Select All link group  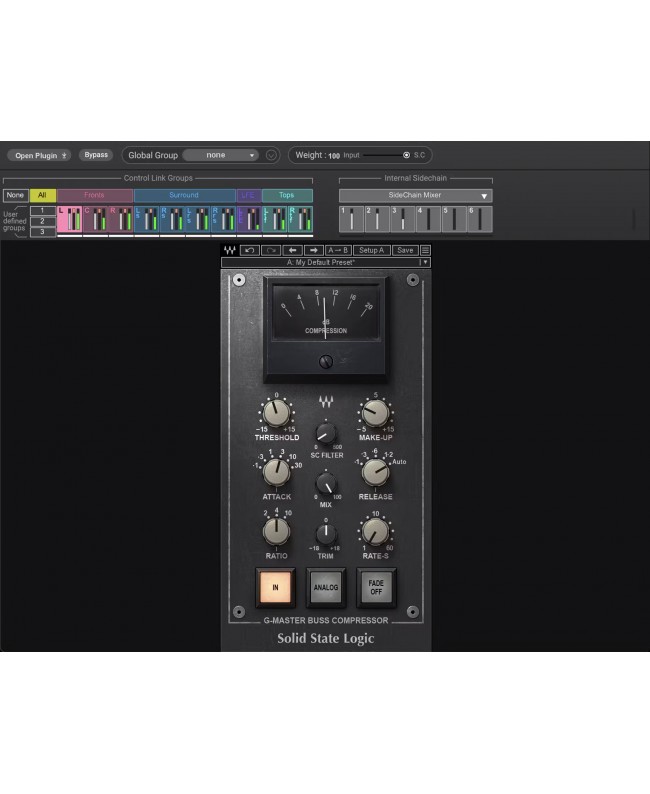(x=43, y=195)
